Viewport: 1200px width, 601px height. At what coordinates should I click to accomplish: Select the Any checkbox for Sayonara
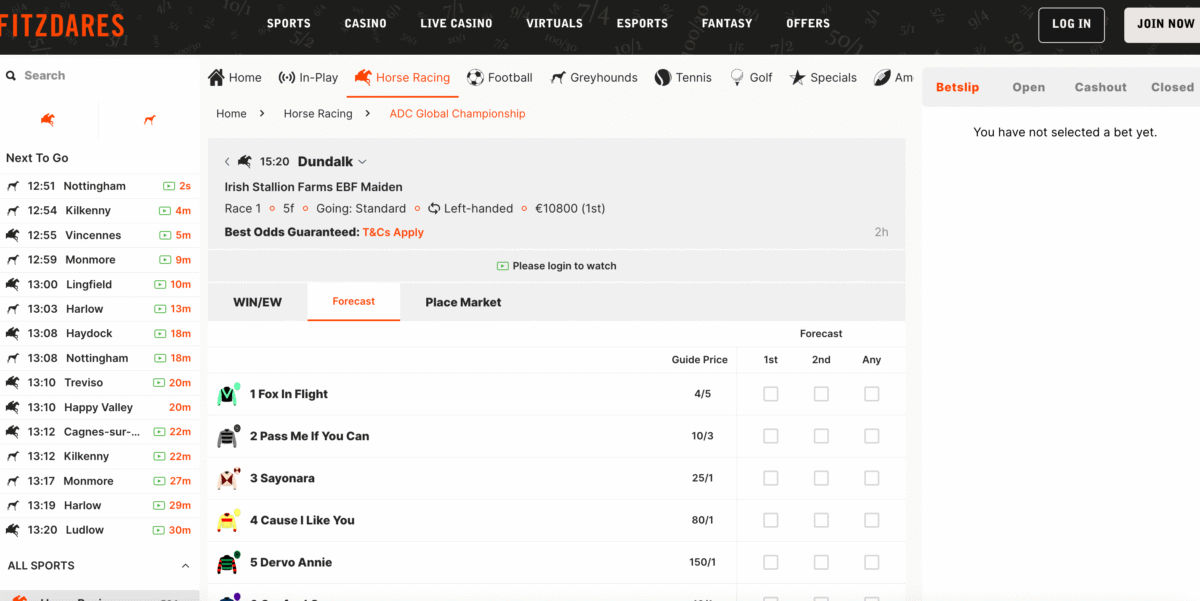[x=872, y=478]
